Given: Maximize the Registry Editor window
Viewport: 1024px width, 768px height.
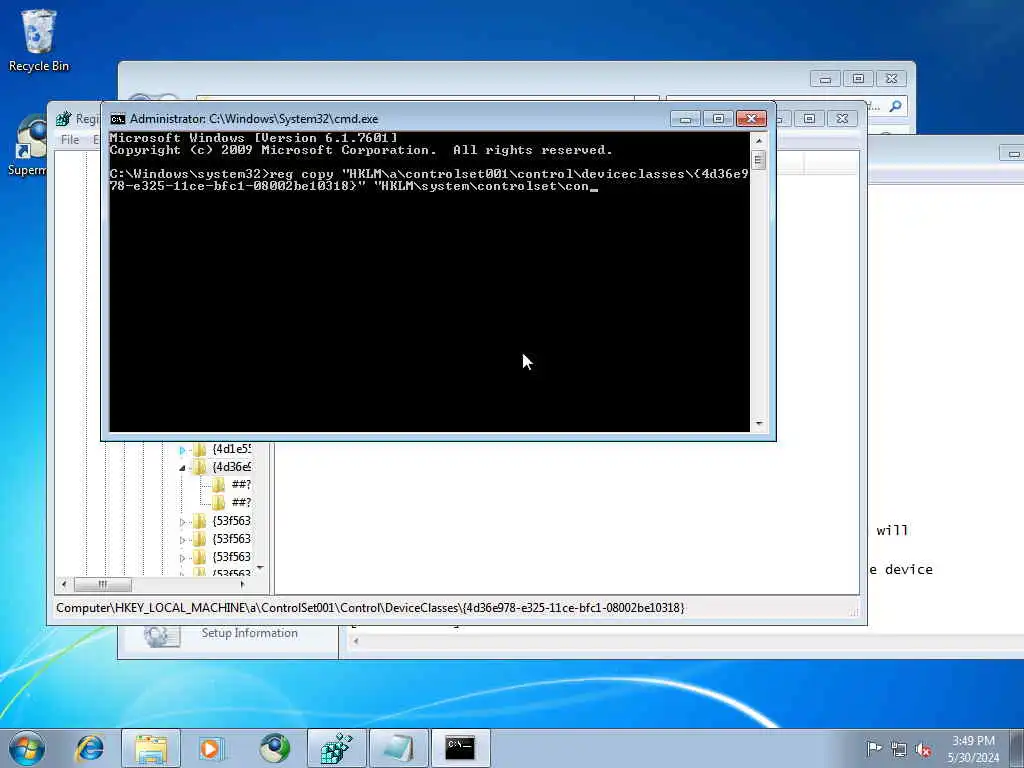Looking at the screenshot, I should 809,119.
